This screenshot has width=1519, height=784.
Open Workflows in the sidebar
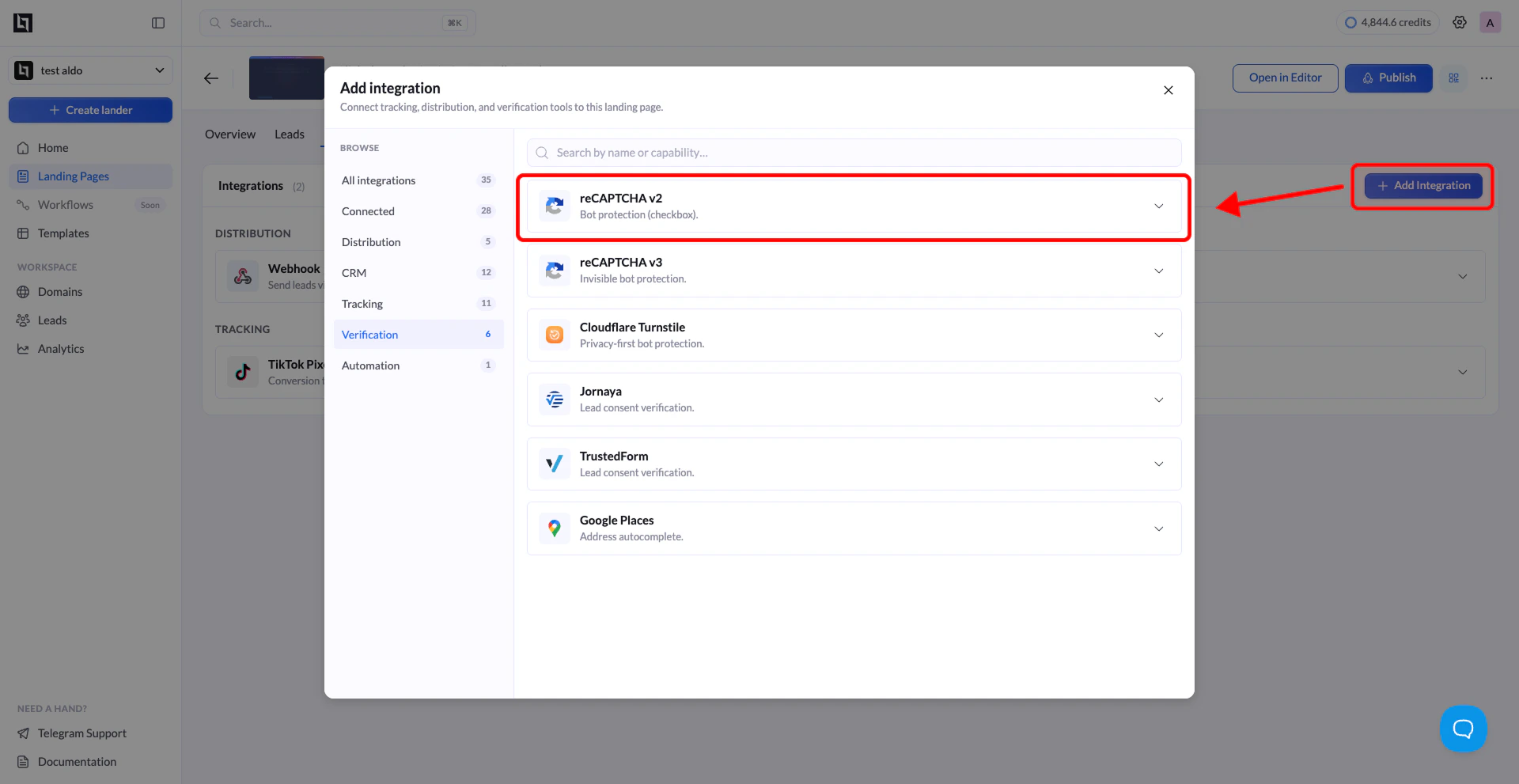(91, 205)
